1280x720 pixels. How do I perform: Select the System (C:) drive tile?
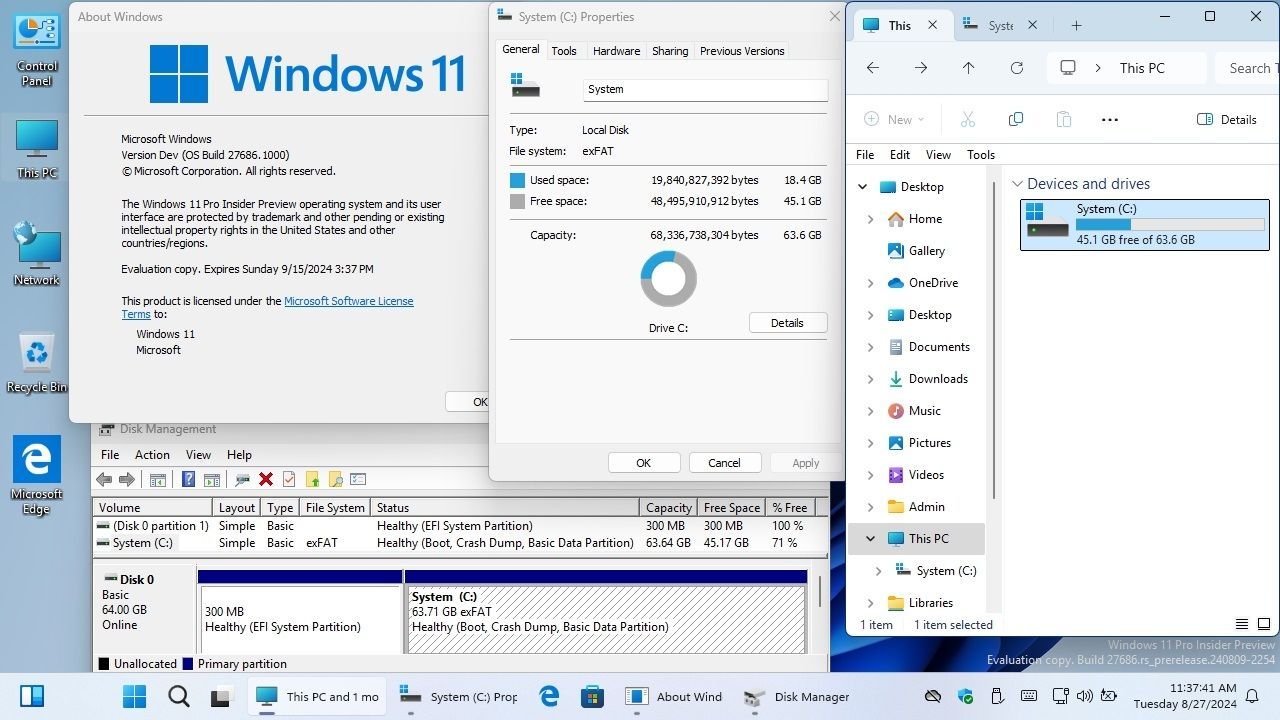pyautogui.click(x=1144, y=224)
